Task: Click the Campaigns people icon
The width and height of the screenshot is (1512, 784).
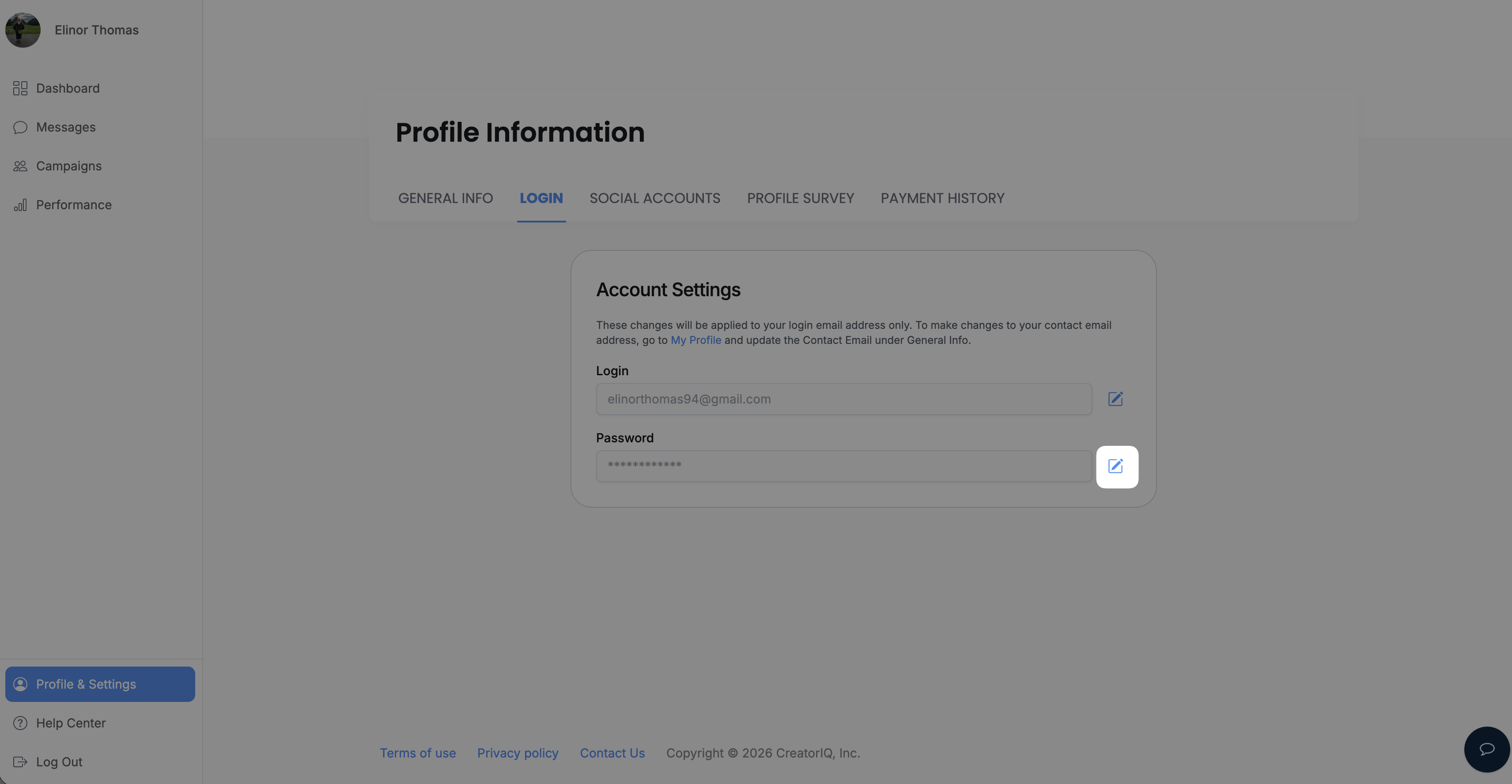Action: click(21, 166)
